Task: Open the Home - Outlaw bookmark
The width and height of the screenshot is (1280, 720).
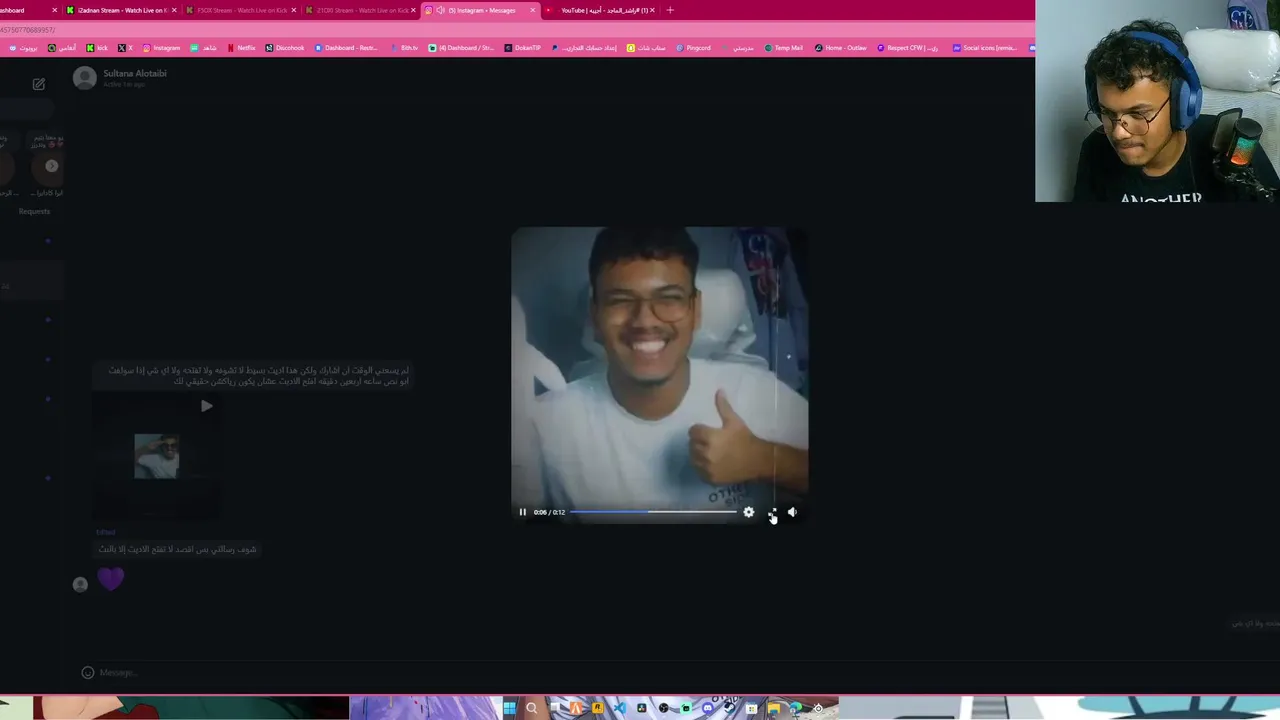Action: coord(841,48)
